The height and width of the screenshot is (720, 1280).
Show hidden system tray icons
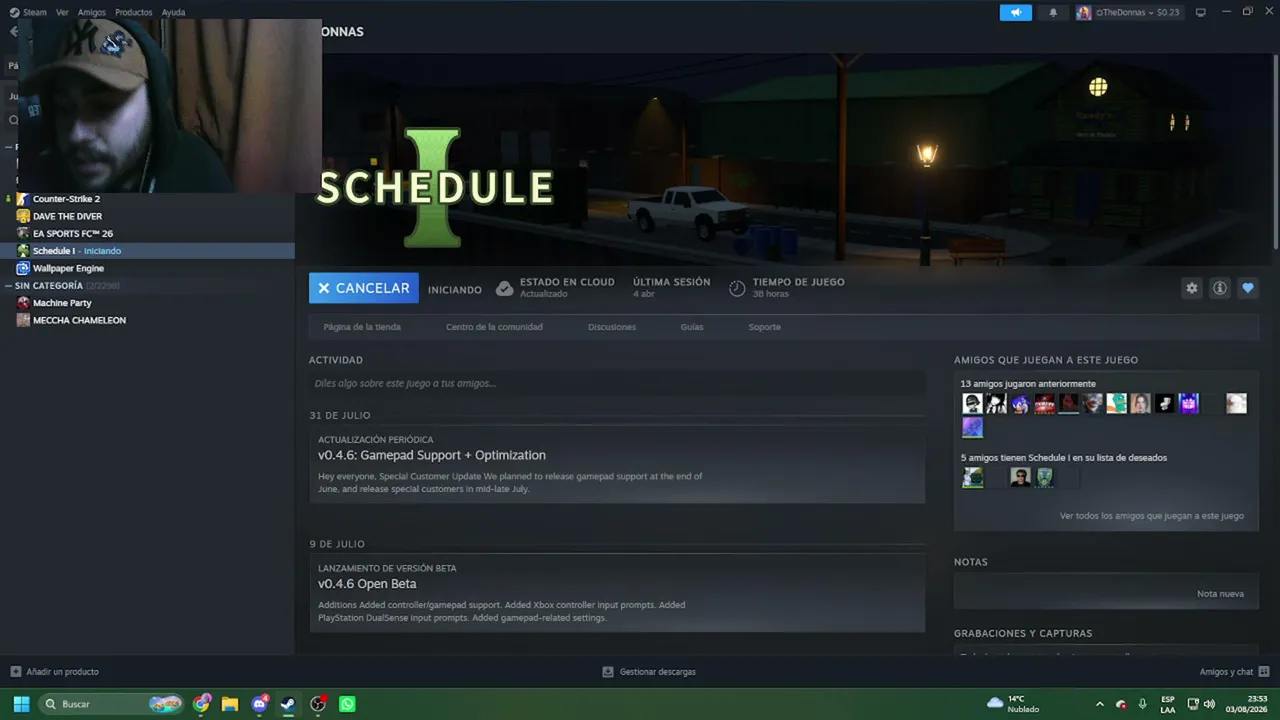tap(1100, 704)
